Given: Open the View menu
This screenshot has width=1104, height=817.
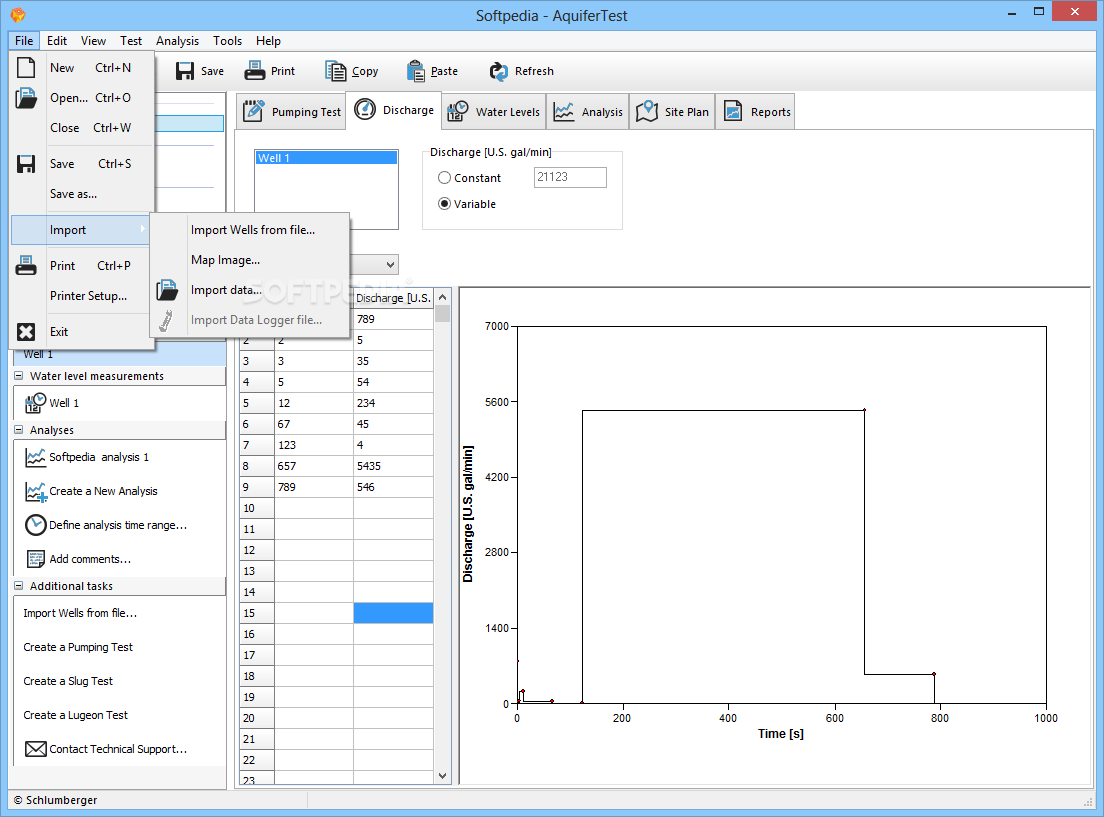Looking at the screenshot, I should [93, 41].
